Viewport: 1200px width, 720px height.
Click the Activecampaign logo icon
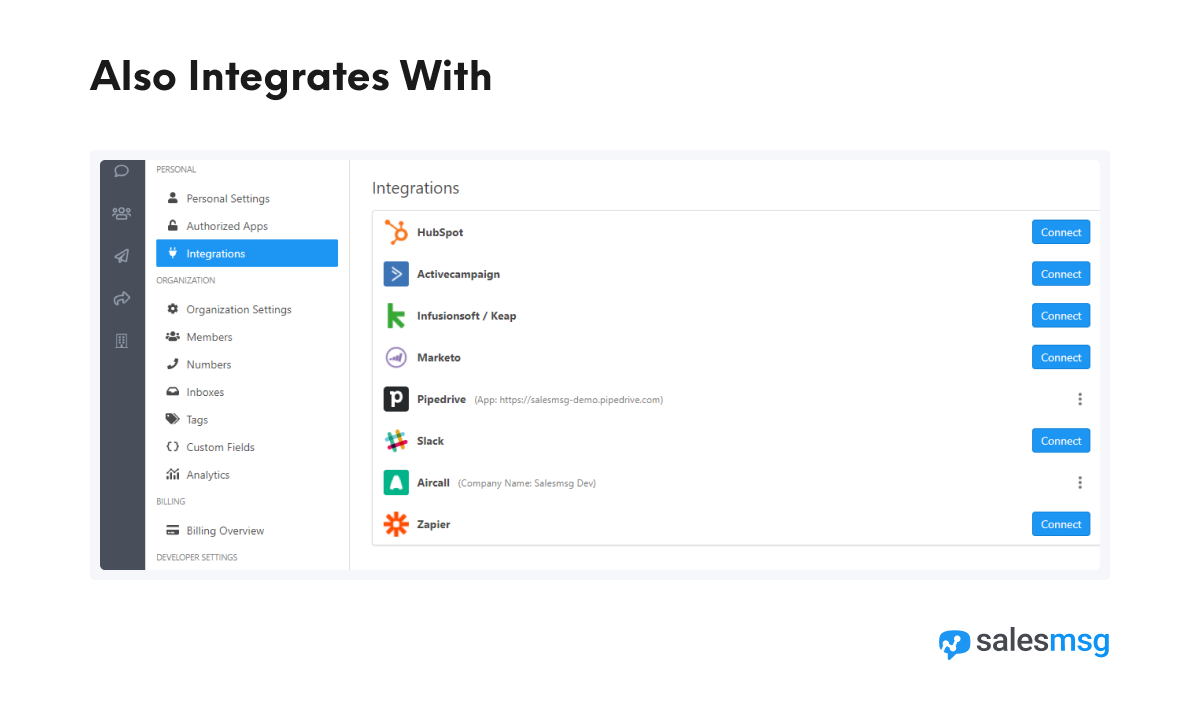(x=396, y=274)
